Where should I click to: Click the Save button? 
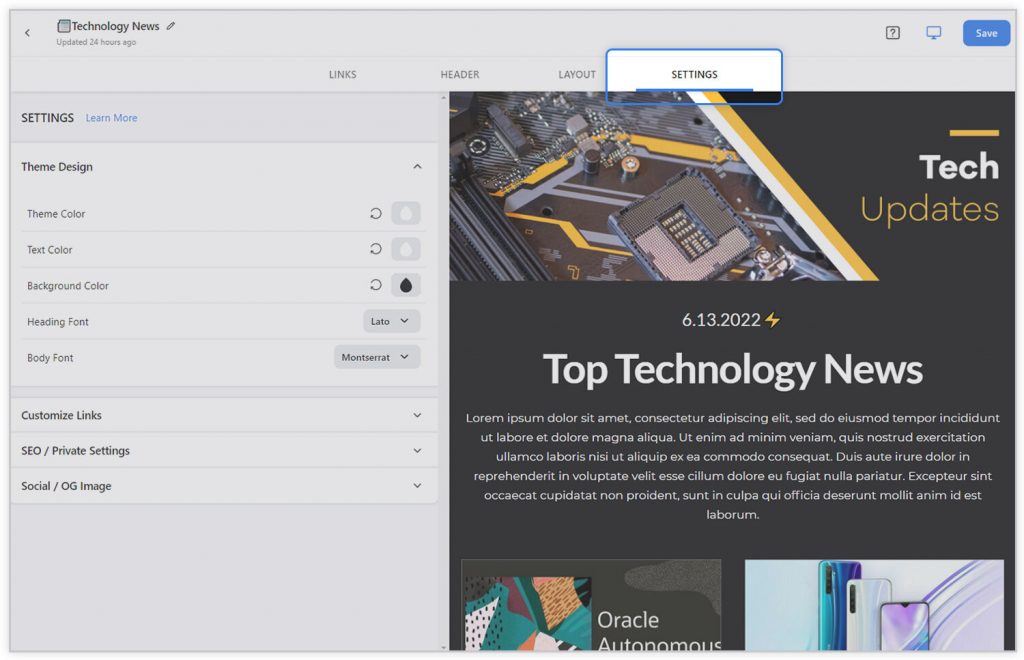coord(986,32)
